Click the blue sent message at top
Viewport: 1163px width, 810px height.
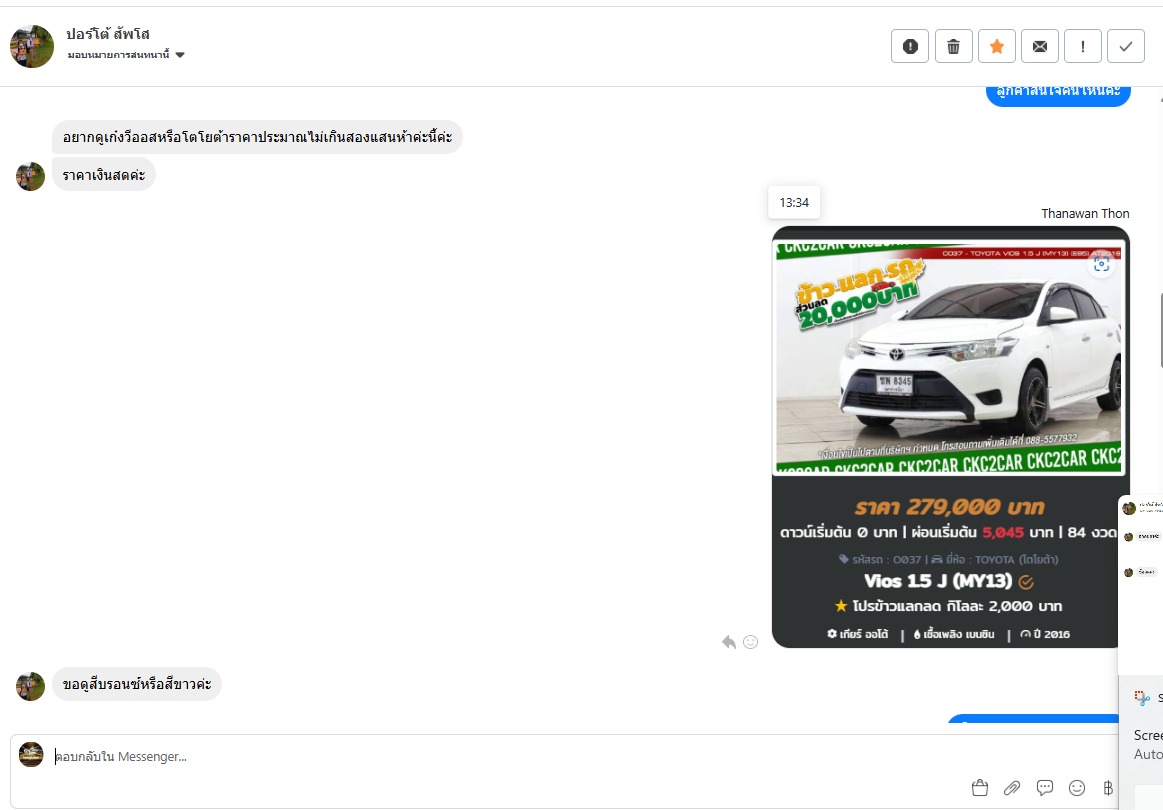coord(1058,94)
